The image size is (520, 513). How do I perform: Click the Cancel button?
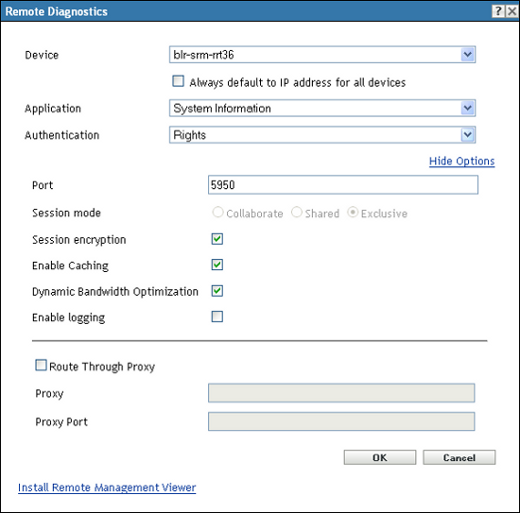459,457
